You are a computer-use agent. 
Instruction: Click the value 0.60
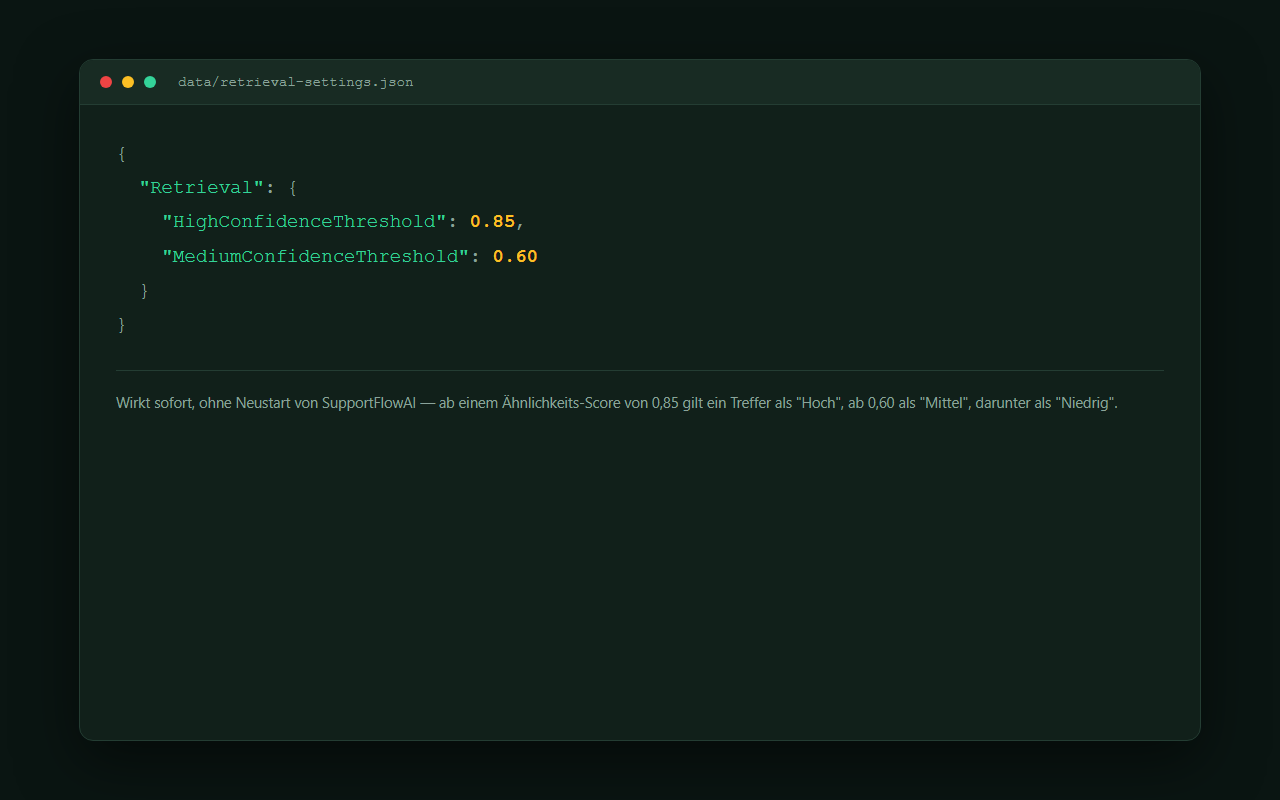pos(515,256)
